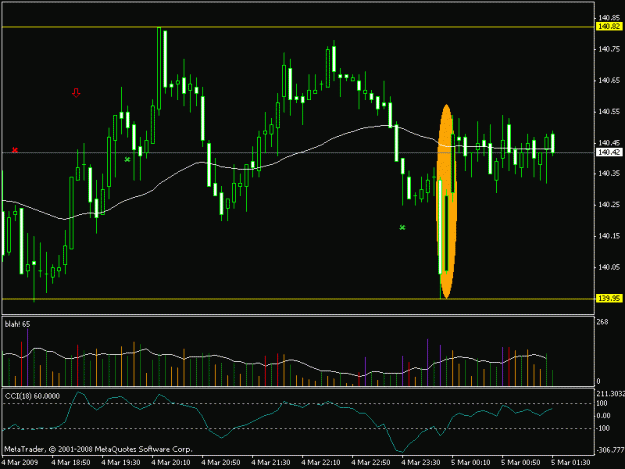Click the 5 Mar 00:50 time label
This screenshot has width=625, height=469.
(x=521, y=463)
